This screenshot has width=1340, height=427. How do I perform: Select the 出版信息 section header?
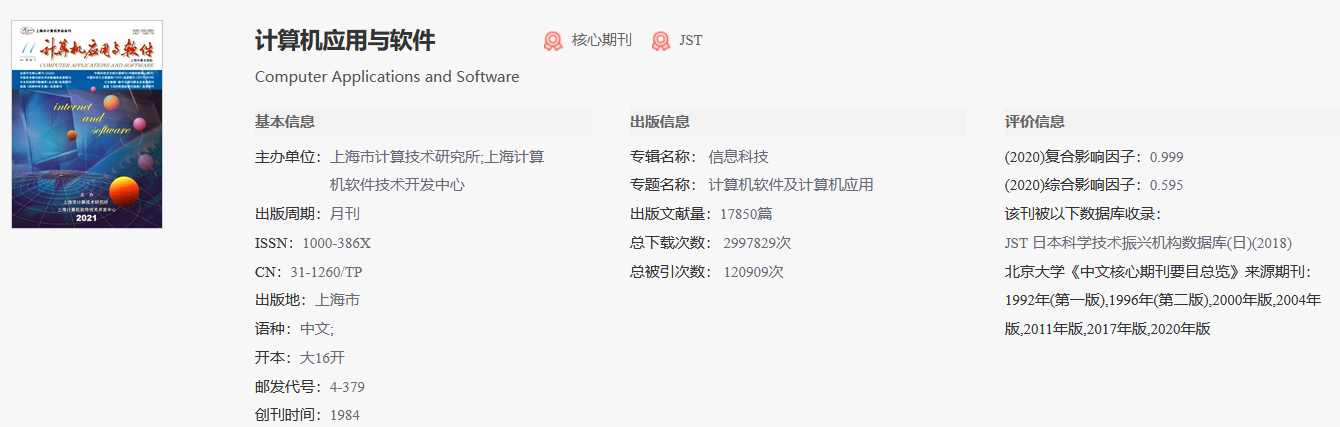(660, 122)
